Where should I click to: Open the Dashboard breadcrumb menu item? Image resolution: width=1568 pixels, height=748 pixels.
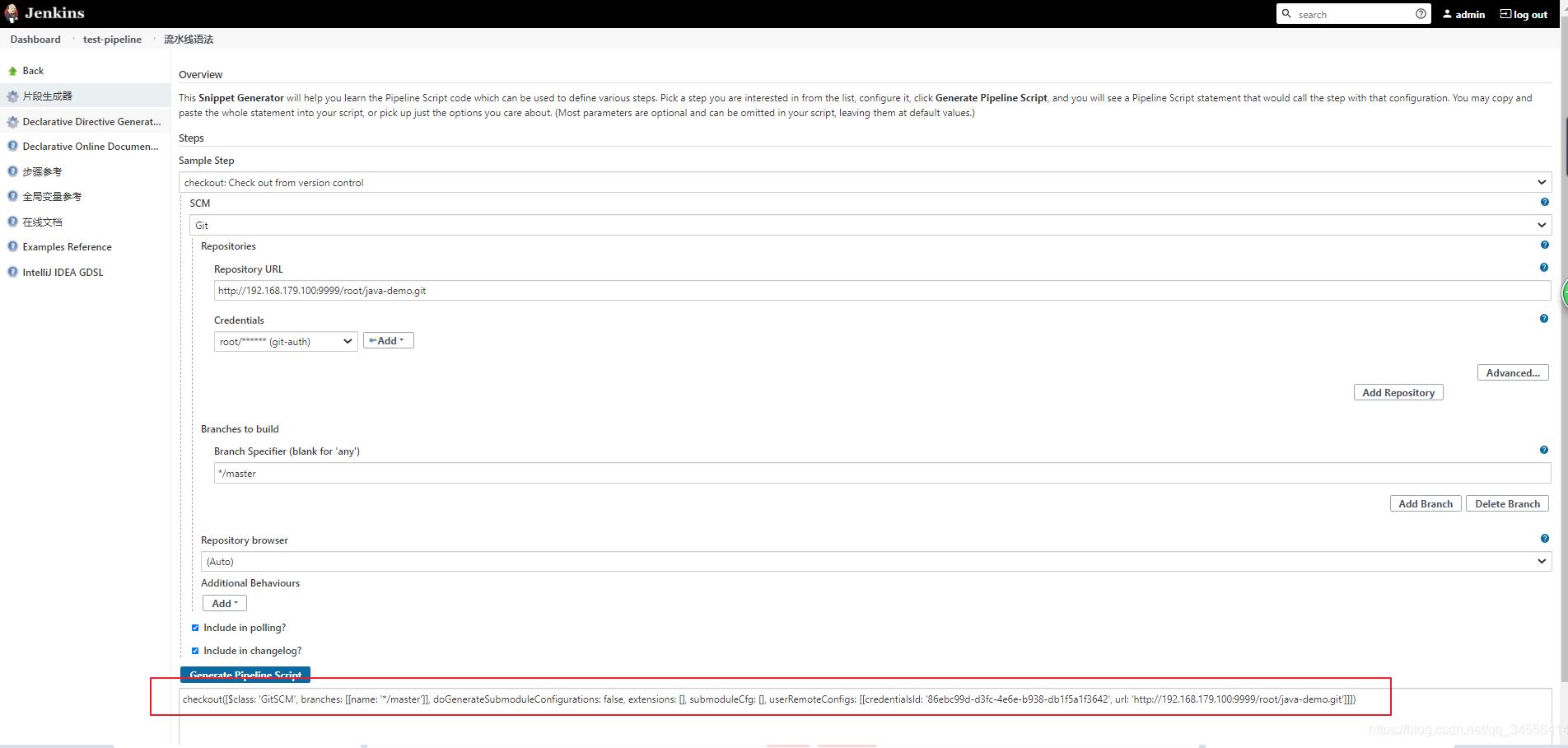click(x=35, y=39)
